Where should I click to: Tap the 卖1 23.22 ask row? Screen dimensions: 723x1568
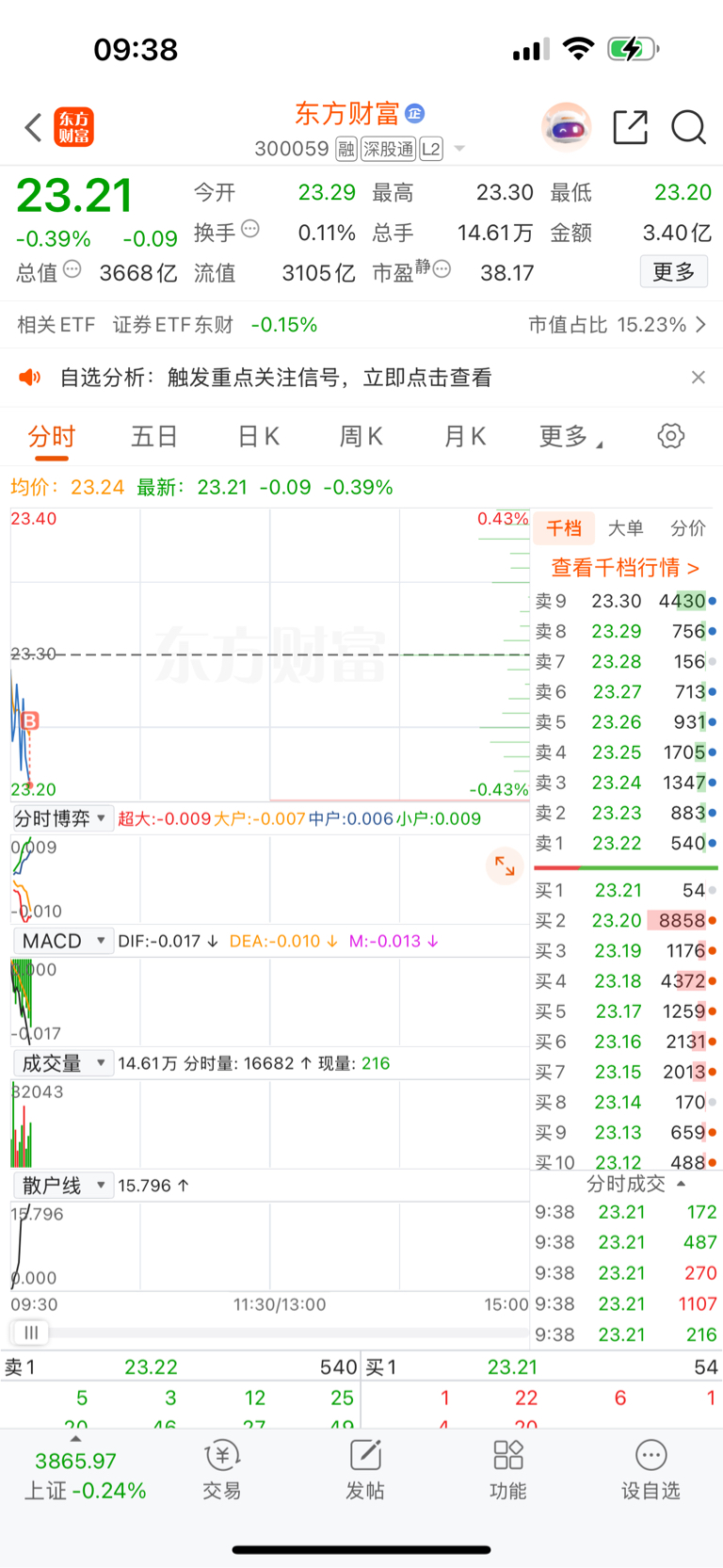[x=625, y=843]
